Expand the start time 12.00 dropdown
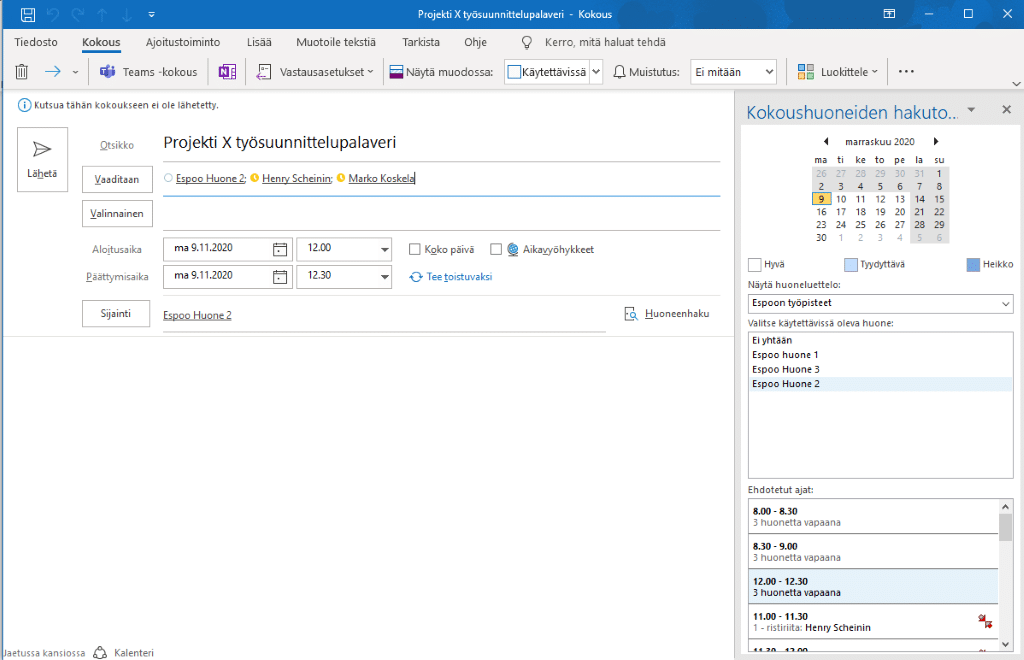 [x=385, y=249]
